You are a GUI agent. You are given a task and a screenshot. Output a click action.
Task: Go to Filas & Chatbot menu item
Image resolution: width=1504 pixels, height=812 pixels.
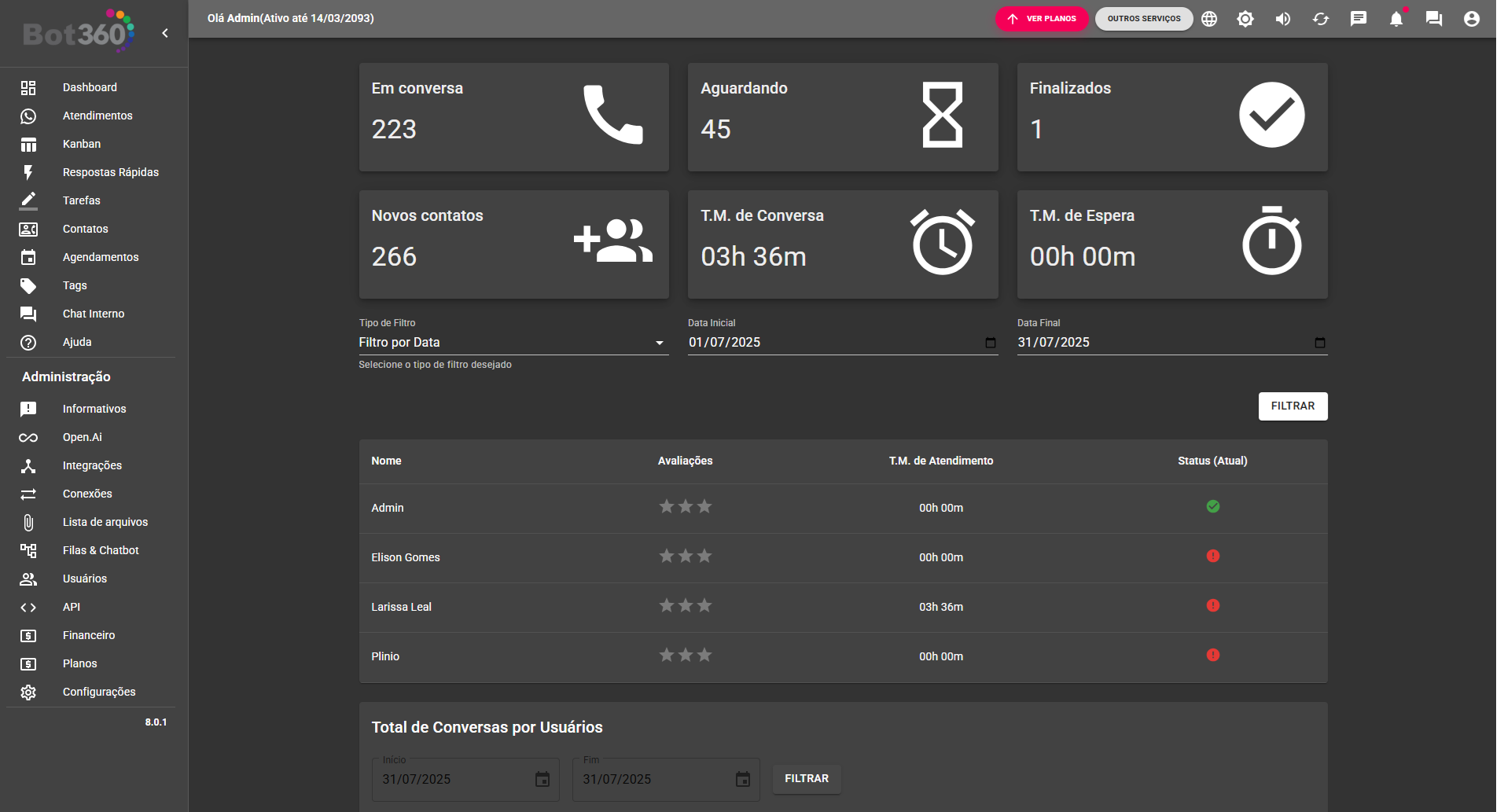pyautogui.click(x=101, y=550)
